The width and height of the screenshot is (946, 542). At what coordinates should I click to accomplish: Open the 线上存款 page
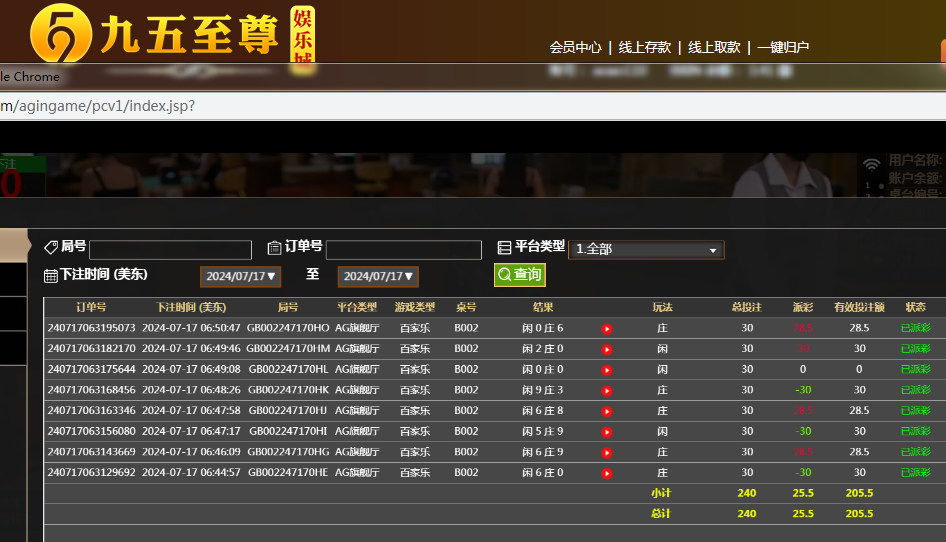point(644,47)
